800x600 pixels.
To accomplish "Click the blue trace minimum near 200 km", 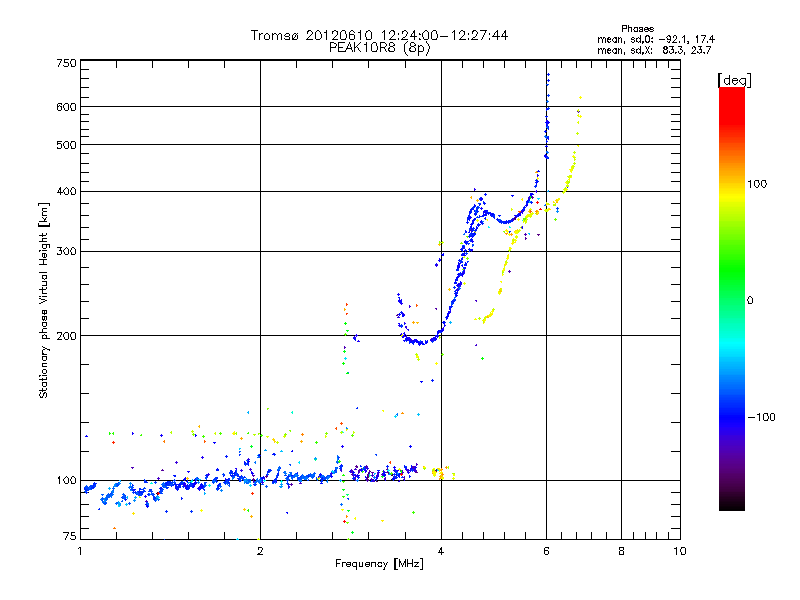I will point(421,341).
